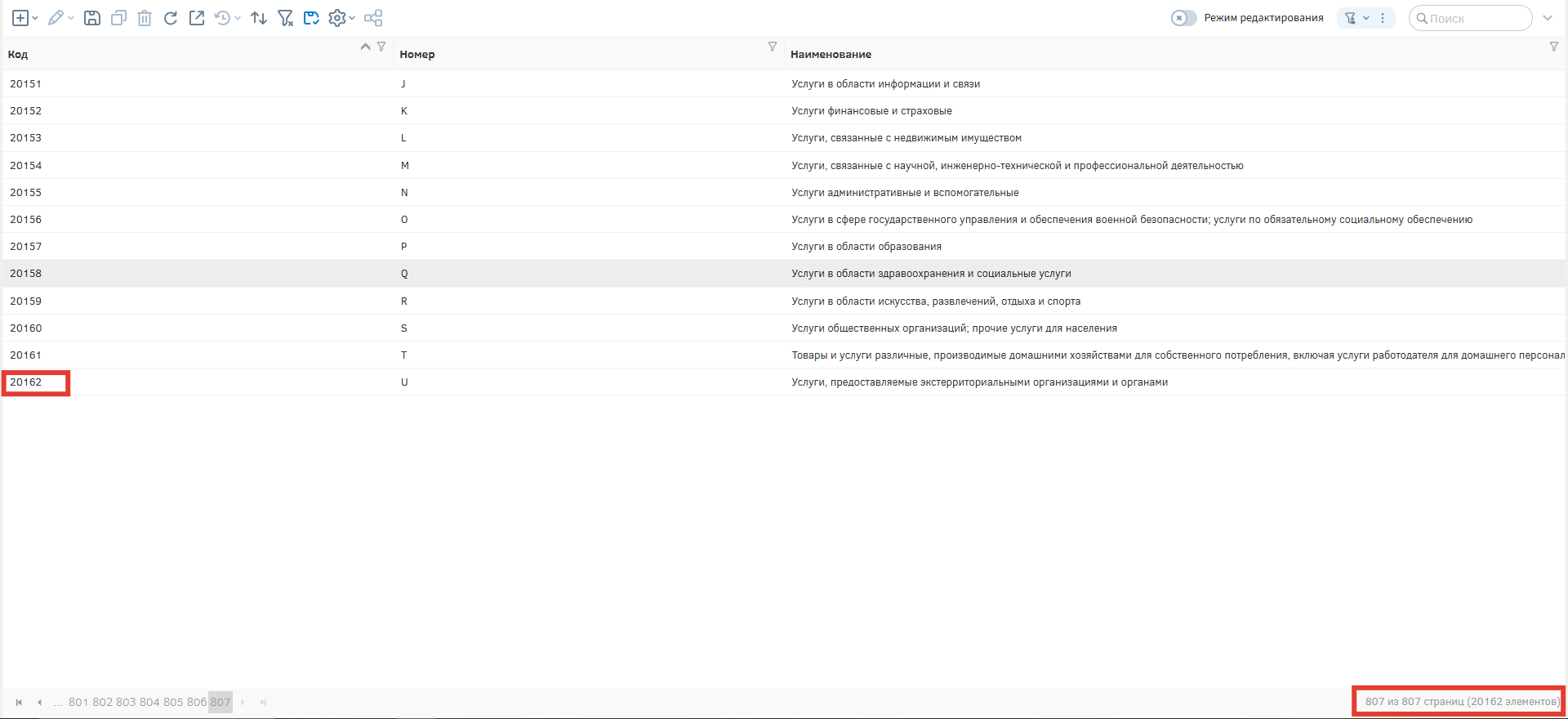The width and height of the screenshot is (1568, 719).
Task: Click the trash delete icon
Action: 145,18
